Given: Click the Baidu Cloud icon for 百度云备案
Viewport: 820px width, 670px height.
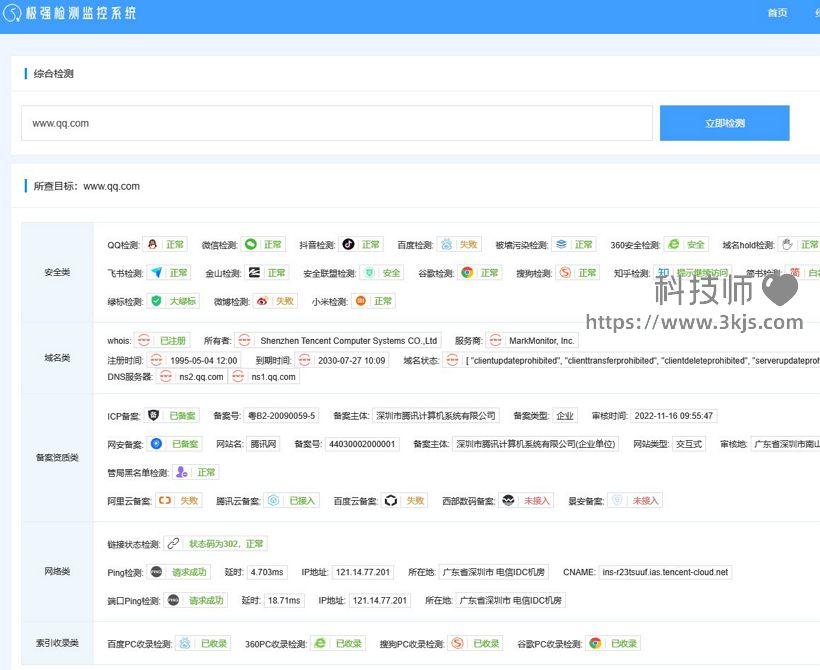Looking at the screenshot, I should point(391,500).
